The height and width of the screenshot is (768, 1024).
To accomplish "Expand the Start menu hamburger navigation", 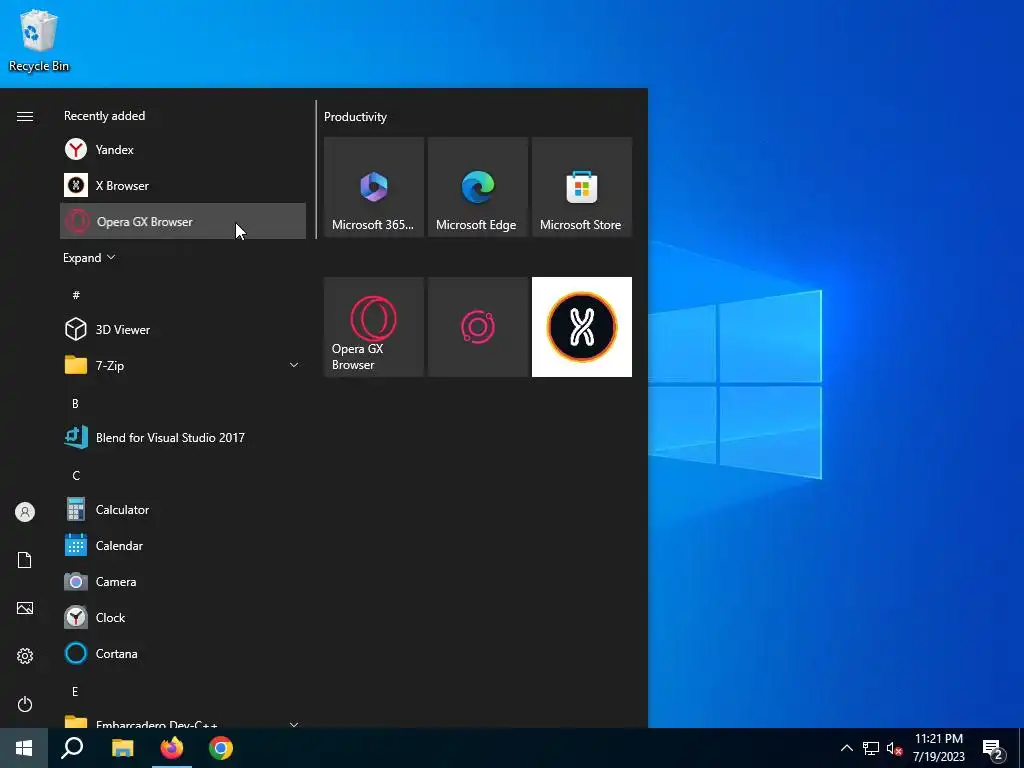I will point(25,116).
